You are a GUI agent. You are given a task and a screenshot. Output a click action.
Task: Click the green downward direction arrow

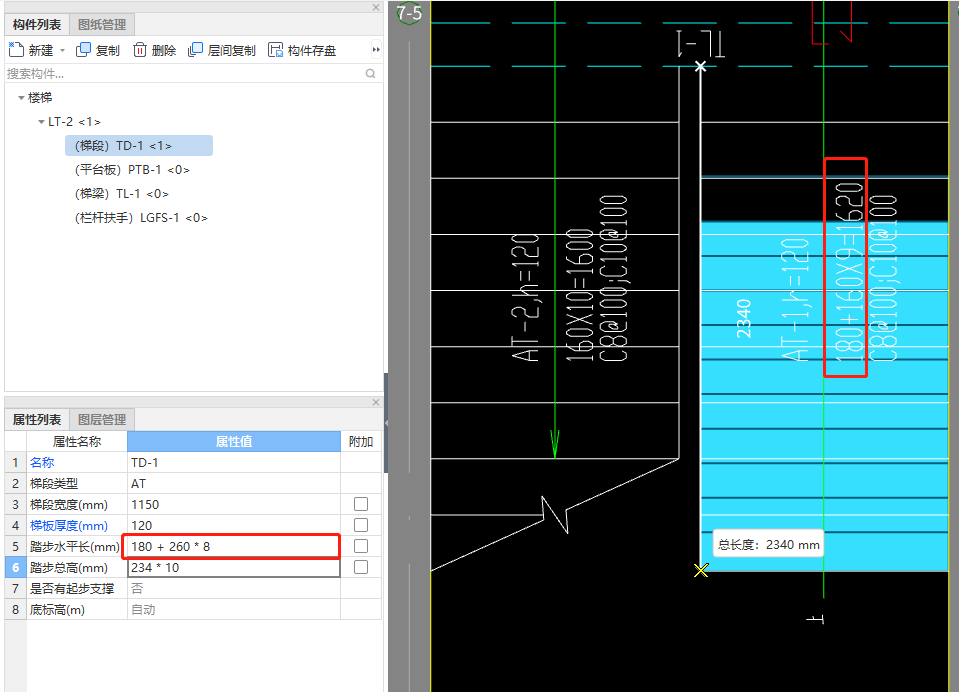(x=555, y=444)
